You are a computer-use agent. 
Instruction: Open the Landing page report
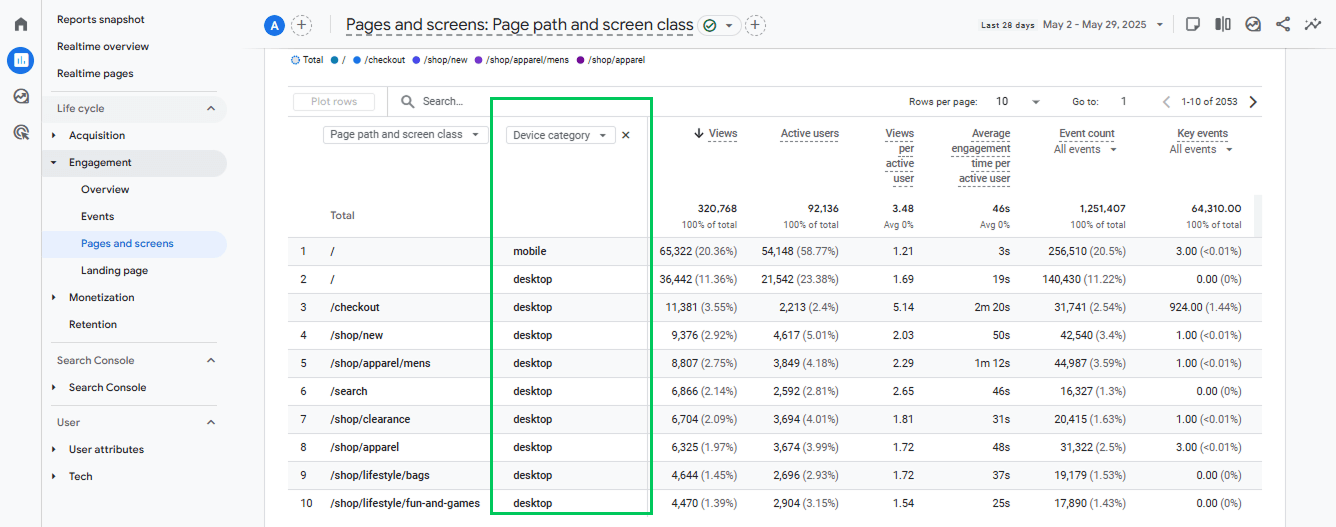(x=114, y=270)
